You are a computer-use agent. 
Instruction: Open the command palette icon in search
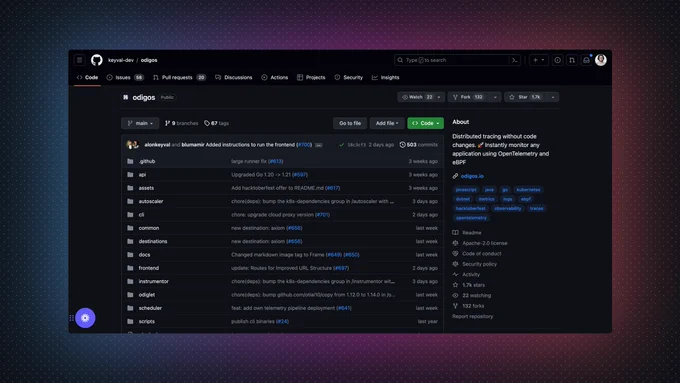(x=514, y=60)
